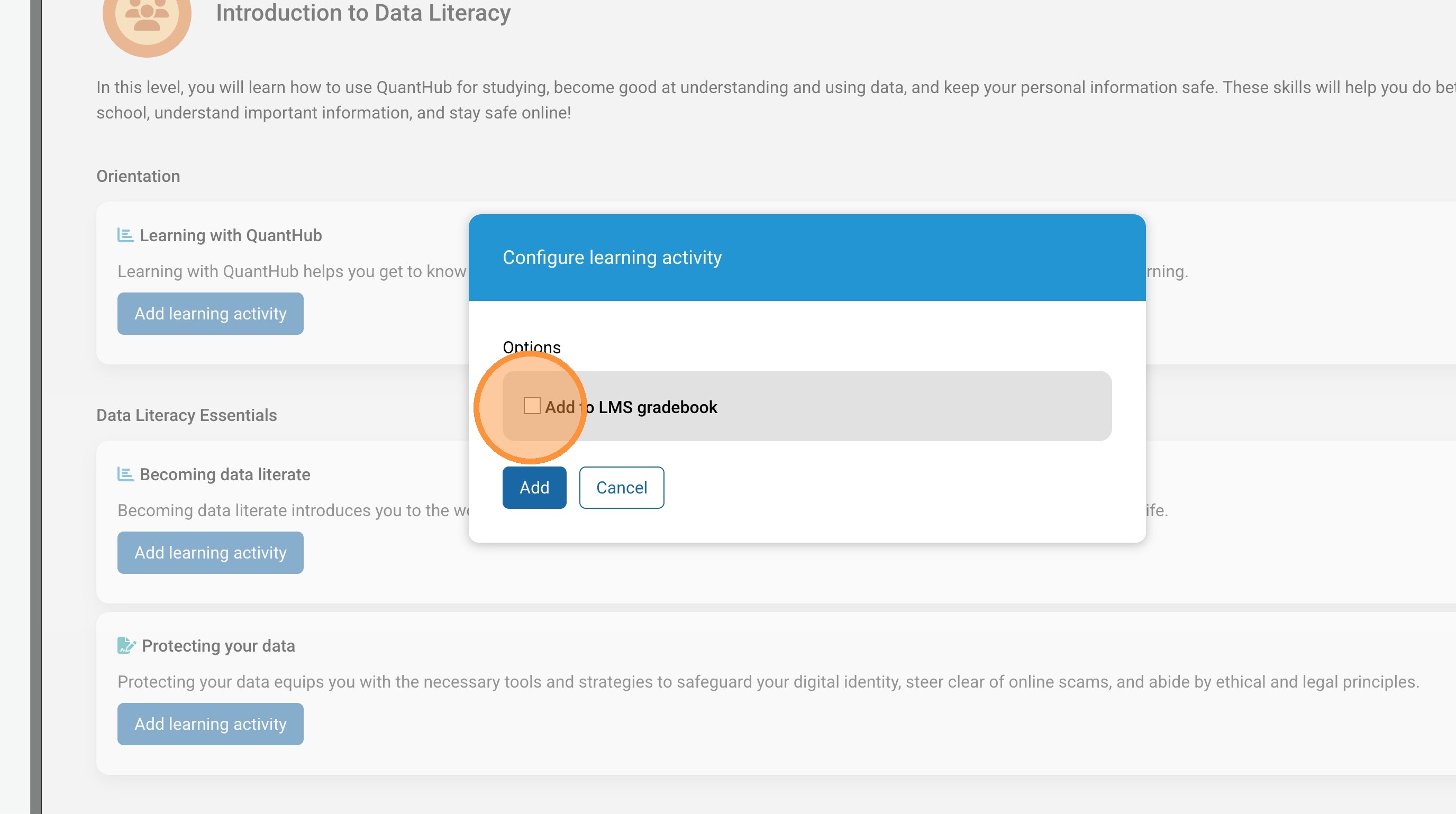Add learning activity for Becoming data literate

point(210,553)
